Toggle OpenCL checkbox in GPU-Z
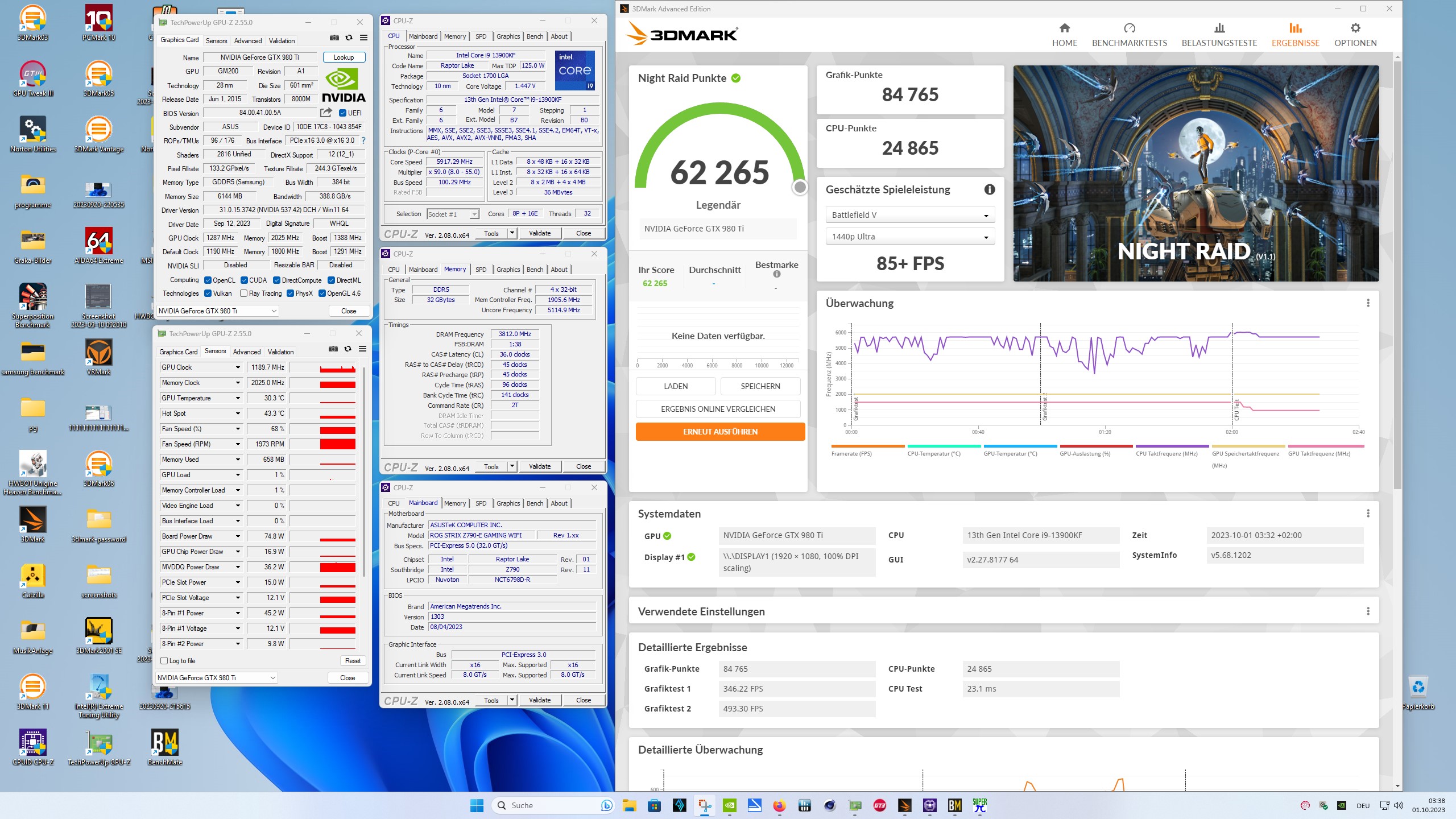 (208, 280)
